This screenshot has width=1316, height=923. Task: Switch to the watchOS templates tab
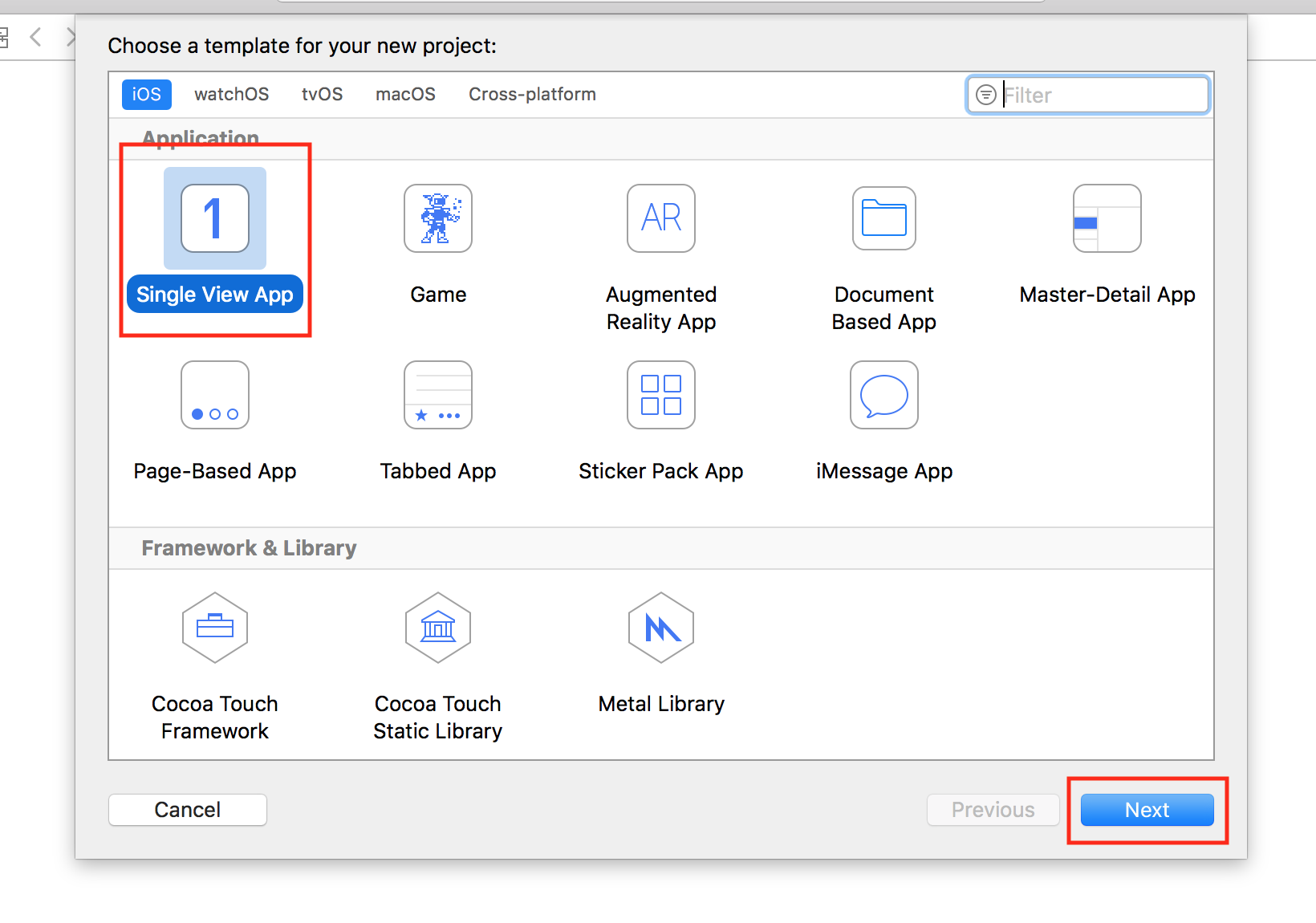click(231, 94)
